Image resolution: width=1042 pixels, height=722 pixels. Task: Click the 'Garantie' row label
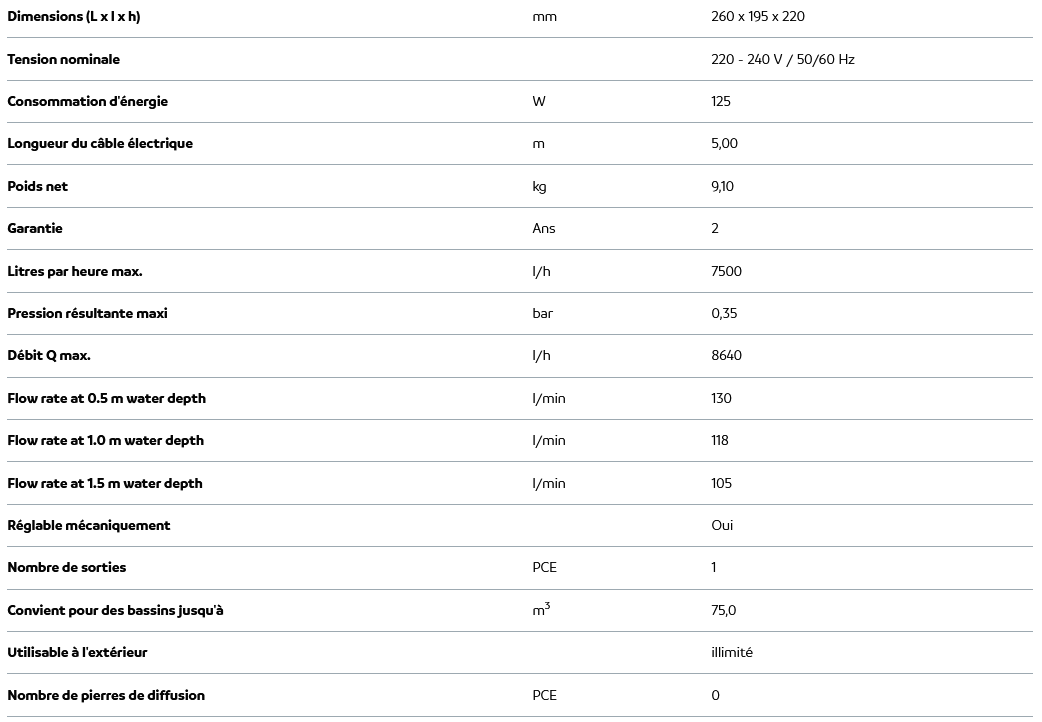(x=35, y=228)
